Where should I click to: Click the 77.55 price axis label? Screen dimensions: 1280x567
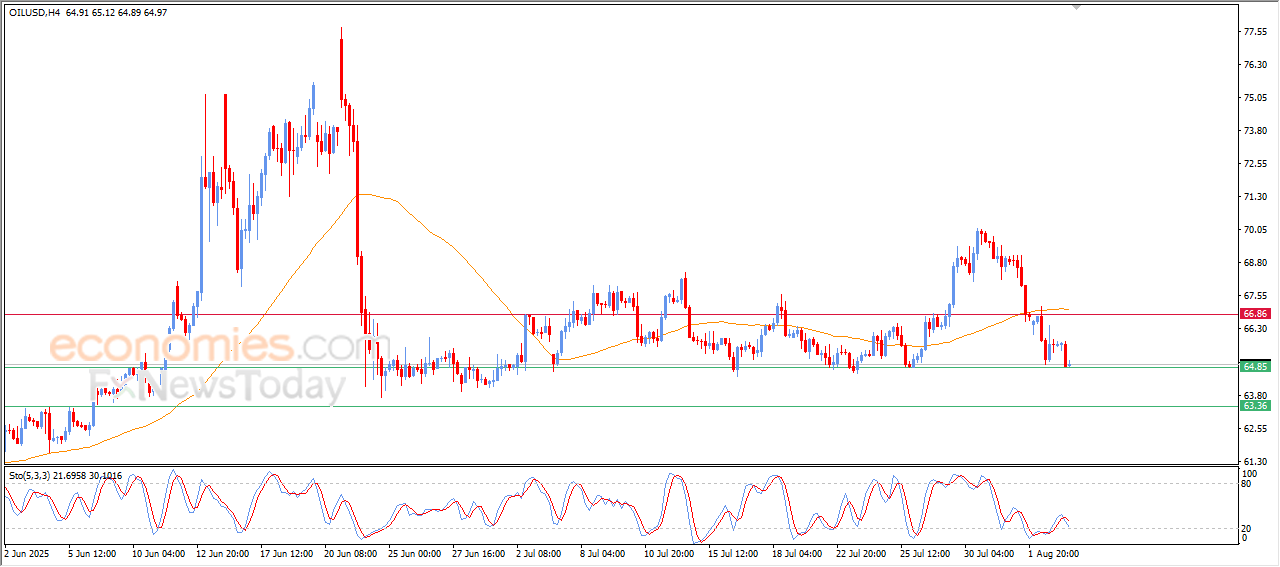point(1255,32)
